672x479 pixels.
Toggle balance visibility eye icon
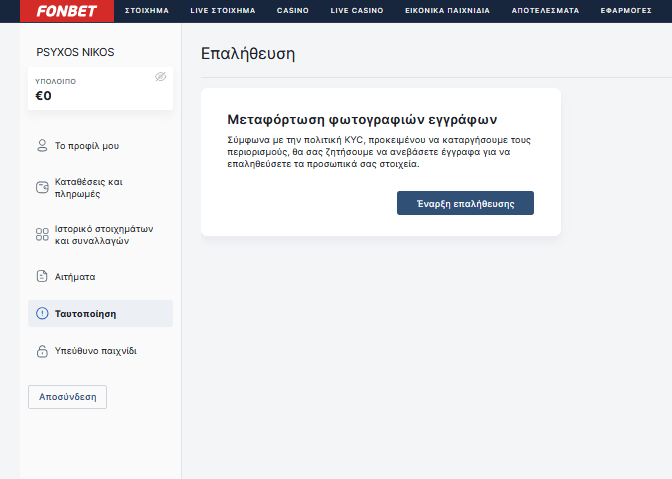click(x=160, y=77)
